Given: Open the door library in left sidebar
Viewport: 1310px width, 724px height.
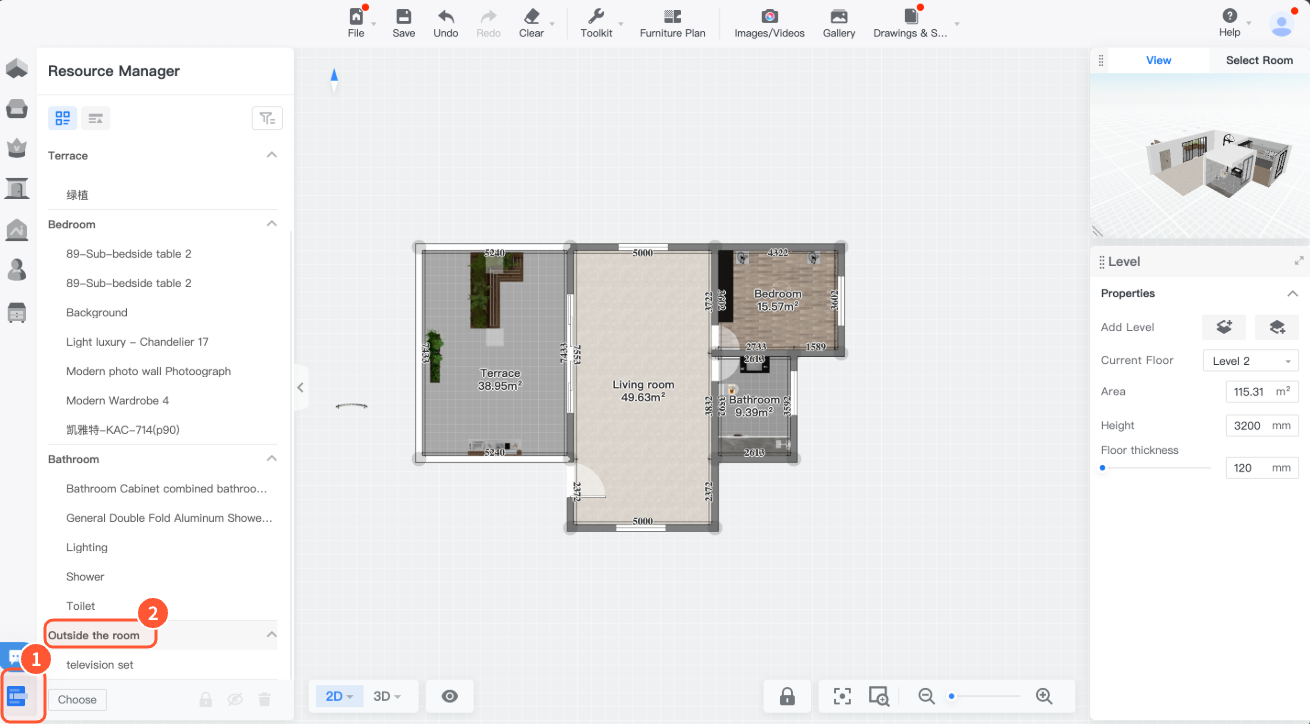Looking at the screenshot, I should [x=17, y=188].
